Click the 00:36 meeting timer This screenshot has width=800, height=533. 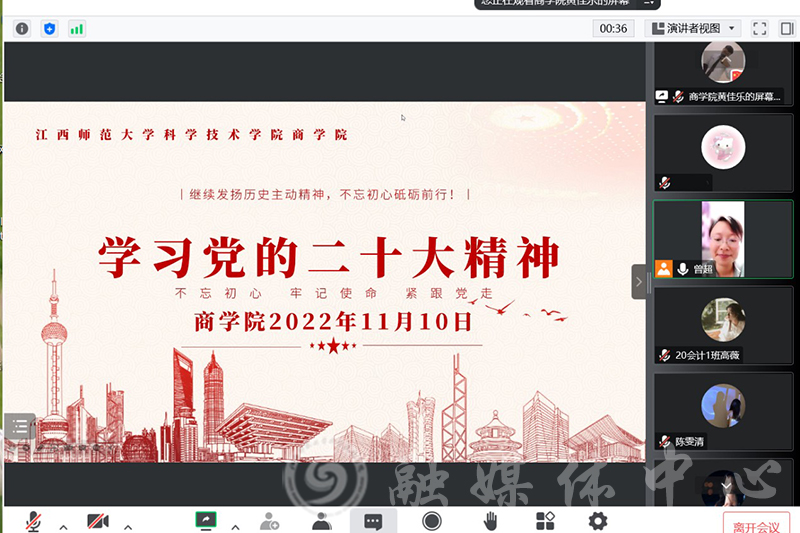pyautogui.click(x=613, y=29)
